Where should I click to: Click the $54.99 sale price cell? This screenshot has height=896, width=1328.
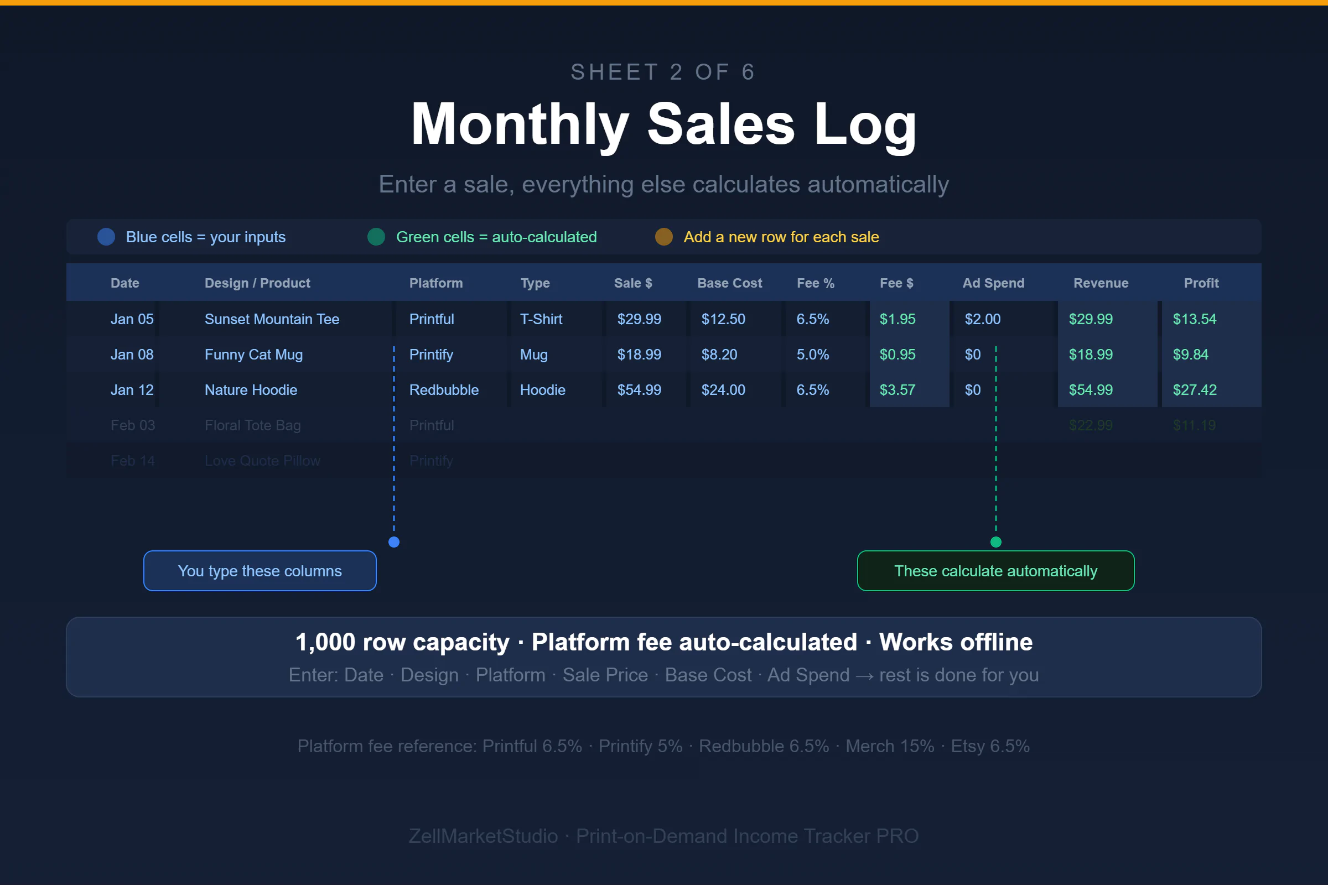coord(639,390)
